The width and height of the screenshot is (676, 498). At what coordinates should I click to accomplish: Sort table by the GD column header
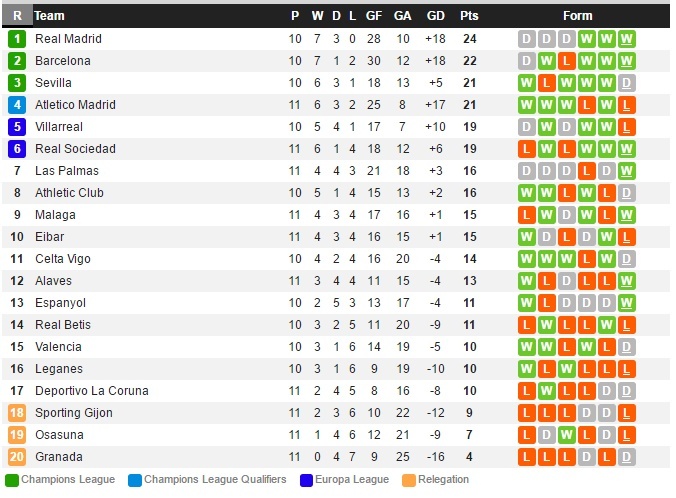[x=435, y=15]
